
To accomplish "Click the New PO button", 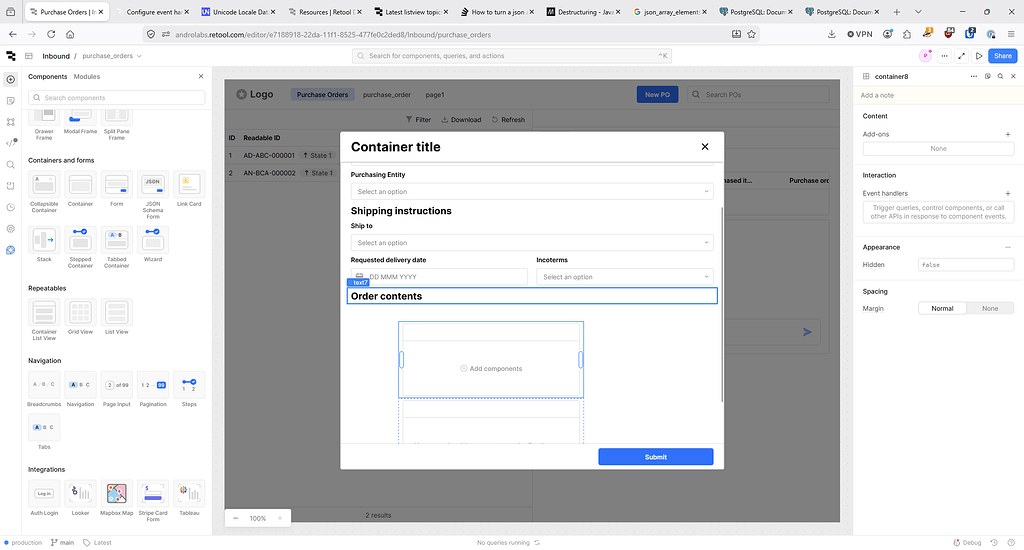I will 657,95.
